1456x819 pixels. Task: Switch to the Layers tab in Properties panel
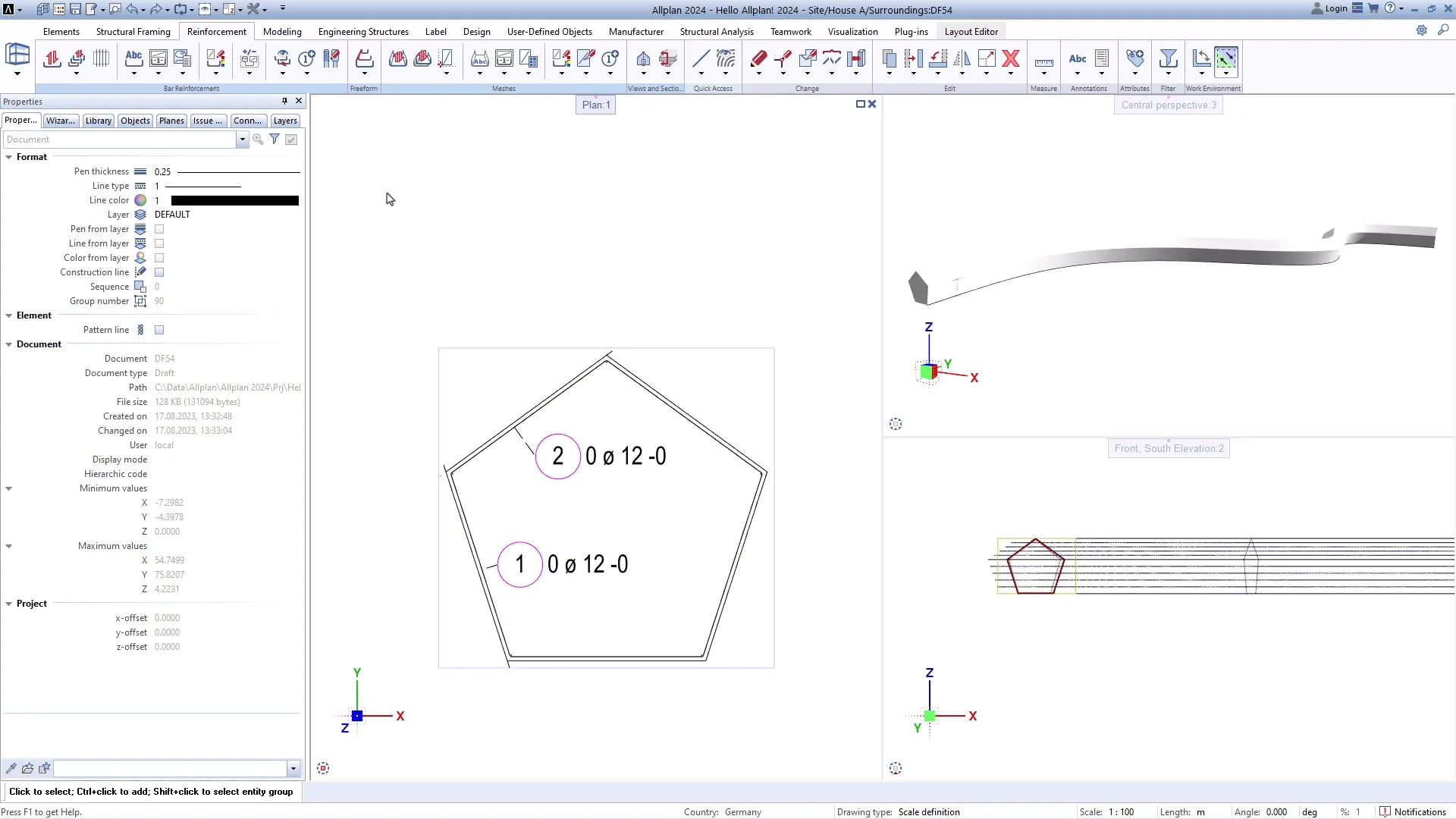point(284,121)
